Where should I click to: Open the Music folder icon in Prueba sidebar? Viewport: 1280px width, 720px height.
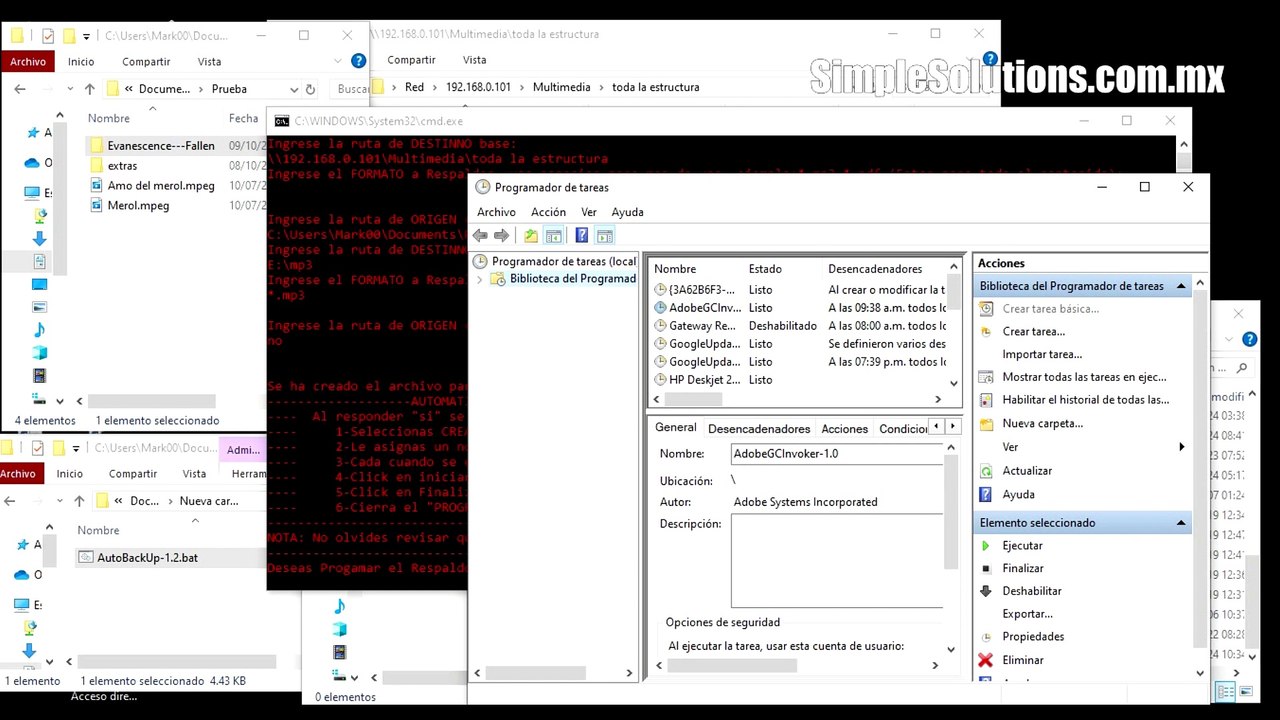39,329
